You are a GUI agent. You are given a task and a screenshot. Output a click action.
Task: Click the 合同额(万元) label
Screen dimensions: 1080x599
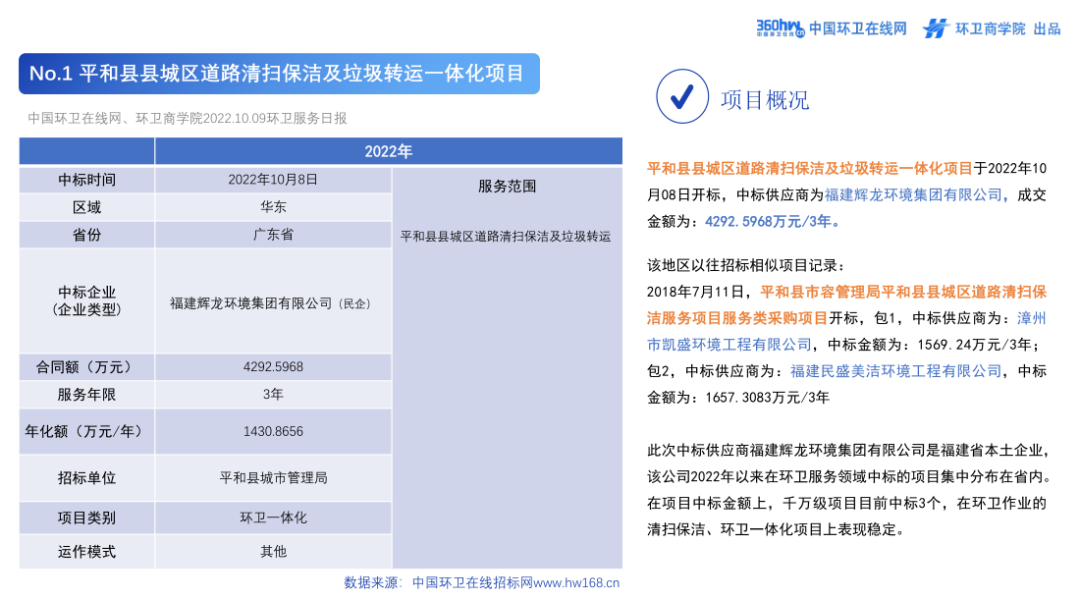pyautogui.click(x=87, y=367)
